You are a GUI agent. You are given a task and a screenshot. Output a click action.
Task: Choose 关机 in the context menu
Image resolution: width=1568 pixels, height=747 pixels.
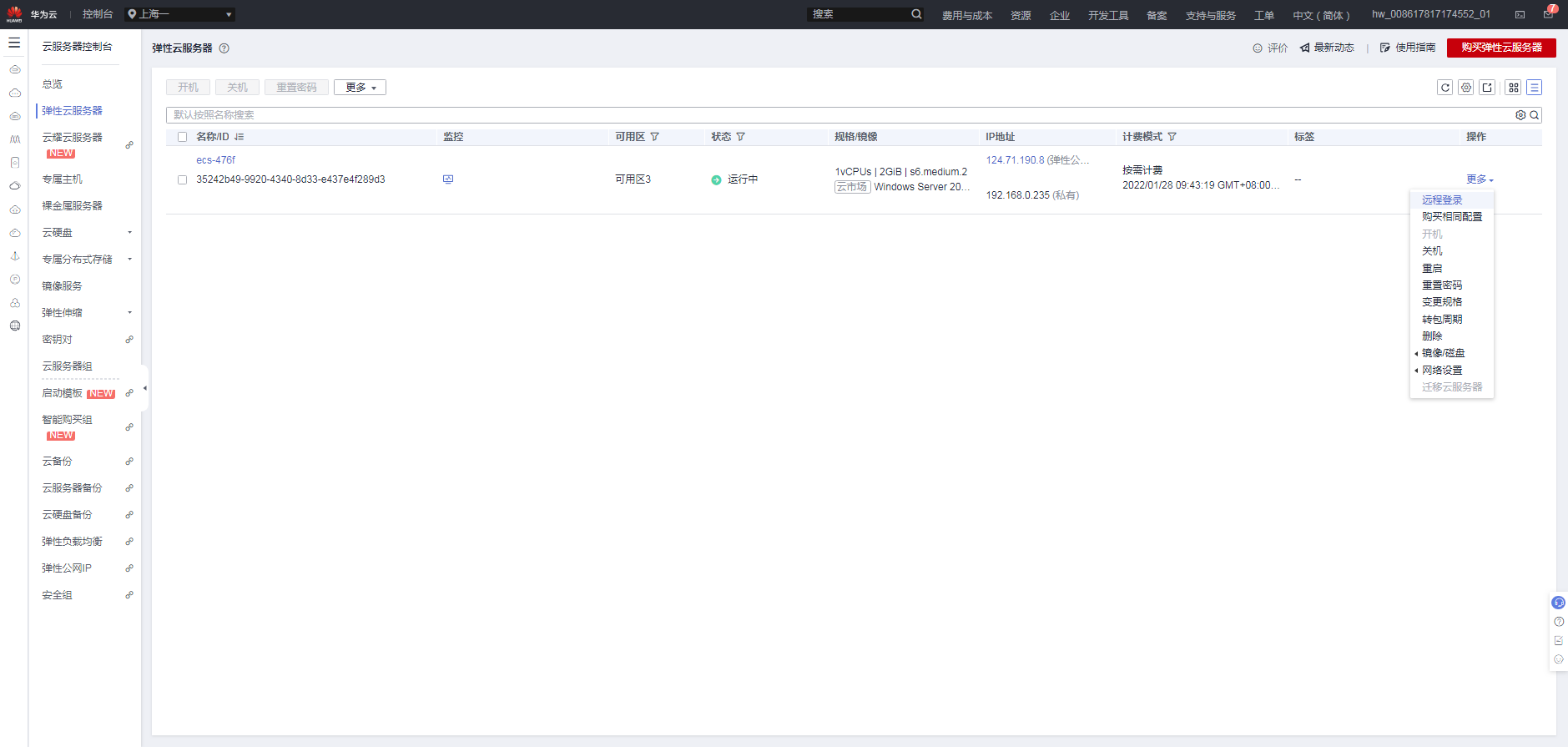click(x=1432, y=251)
